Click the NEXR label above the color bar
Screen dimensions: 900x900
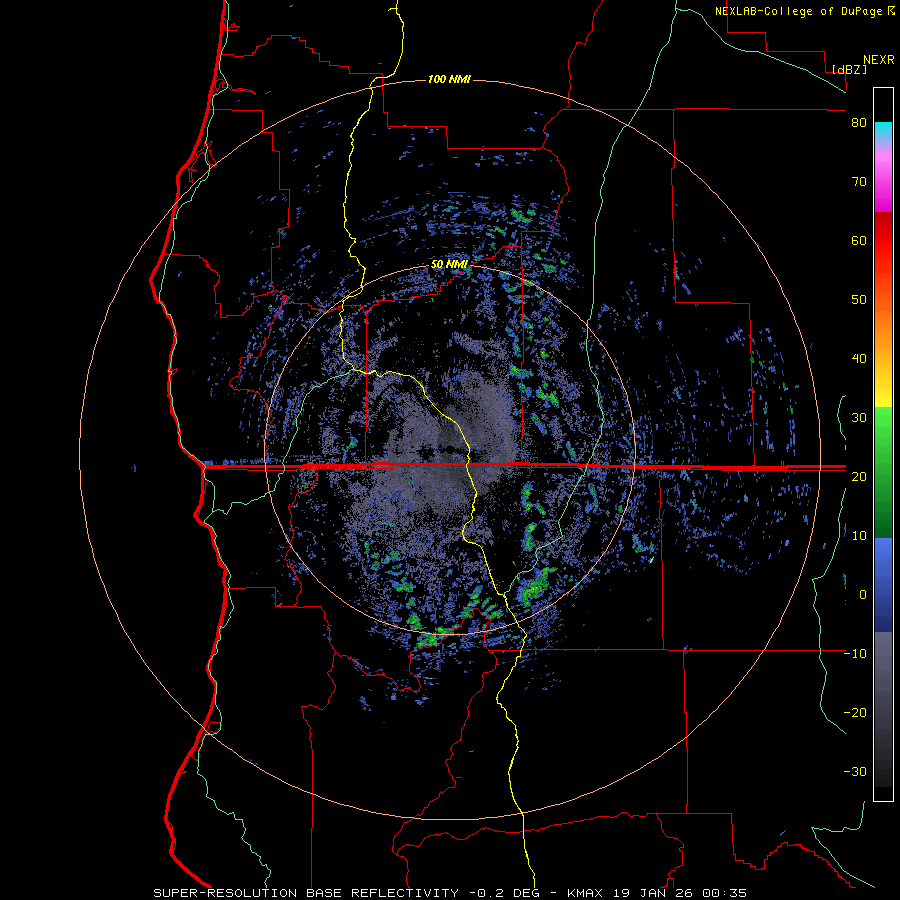879,60
